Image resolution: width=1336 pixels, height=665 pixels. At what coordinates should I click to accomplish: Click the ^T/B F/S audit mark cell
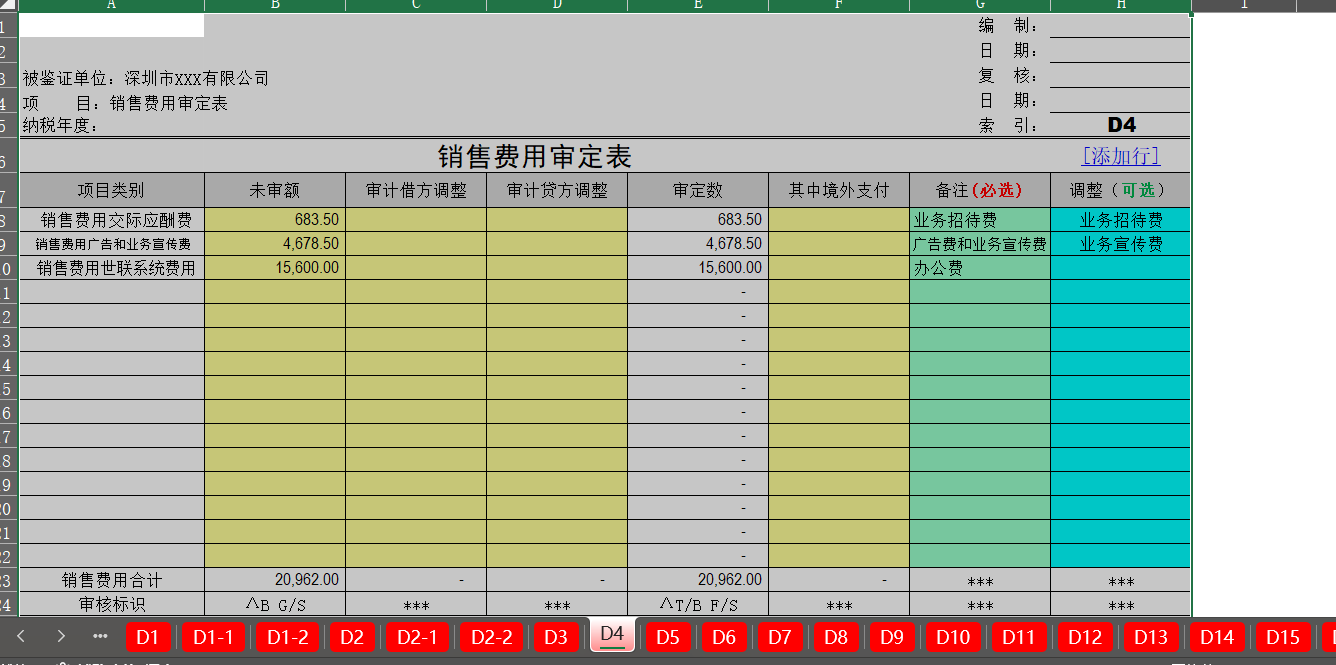tap(698, 604)
